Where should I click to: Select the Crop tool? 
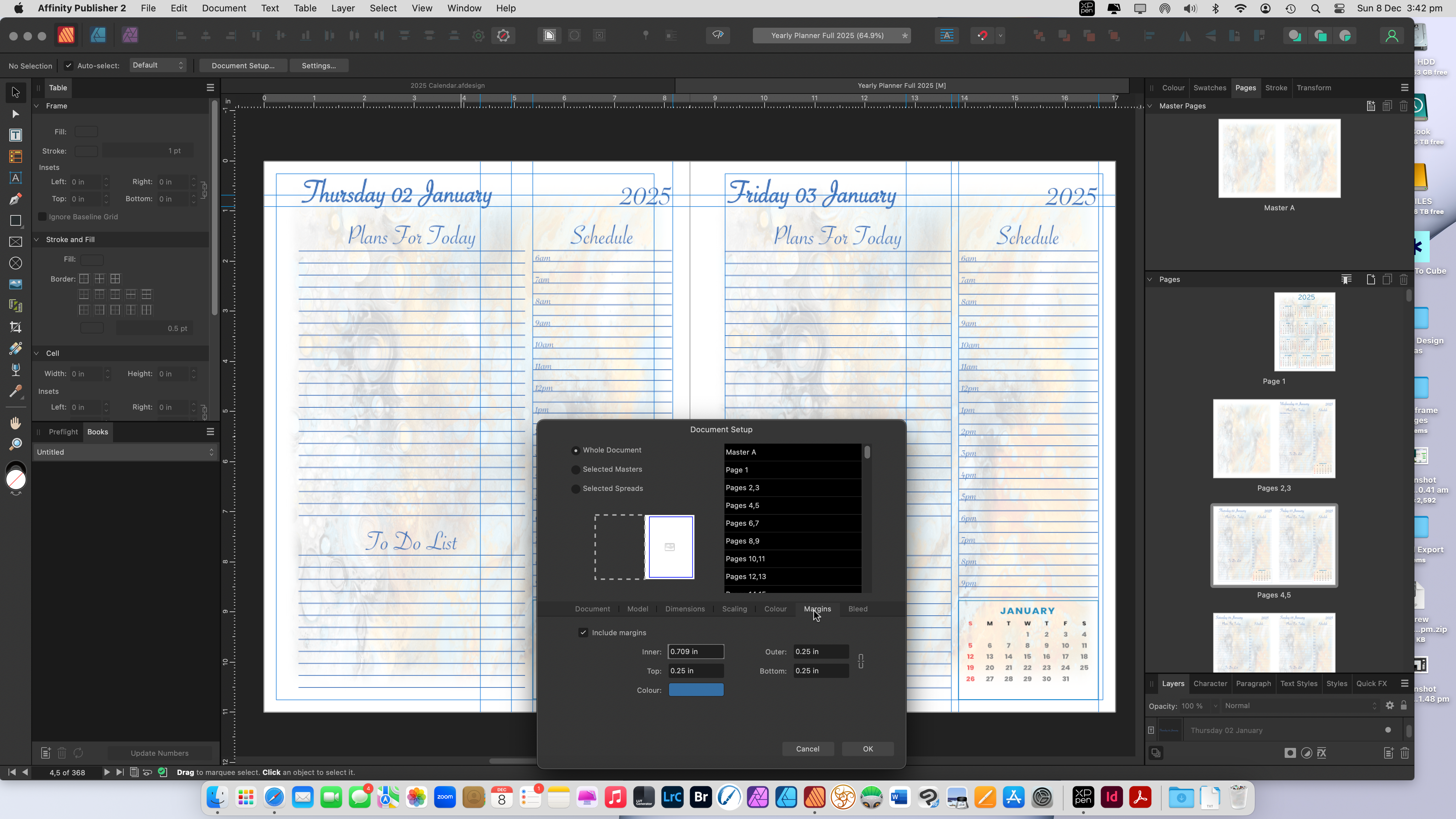pos(15,327)
